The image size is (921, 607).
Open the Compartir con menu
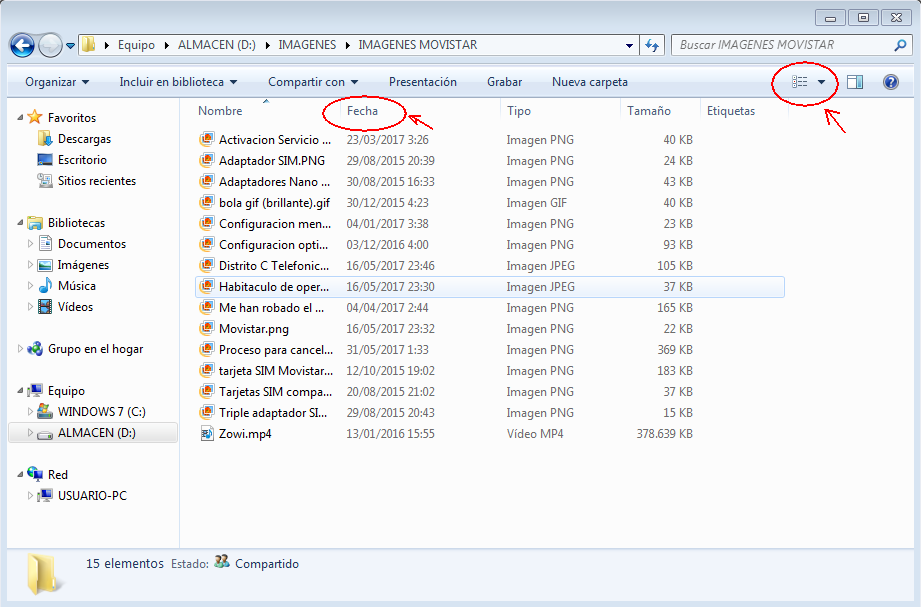[313, 82]
